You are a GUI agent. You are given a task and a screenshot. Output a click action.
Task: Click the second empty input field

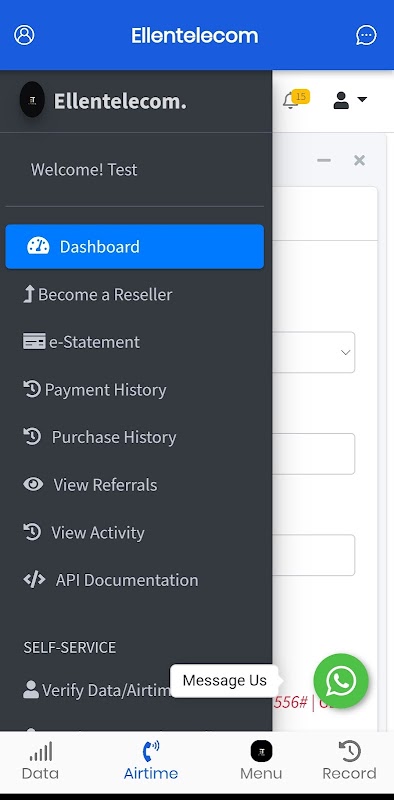coord(313,555)
